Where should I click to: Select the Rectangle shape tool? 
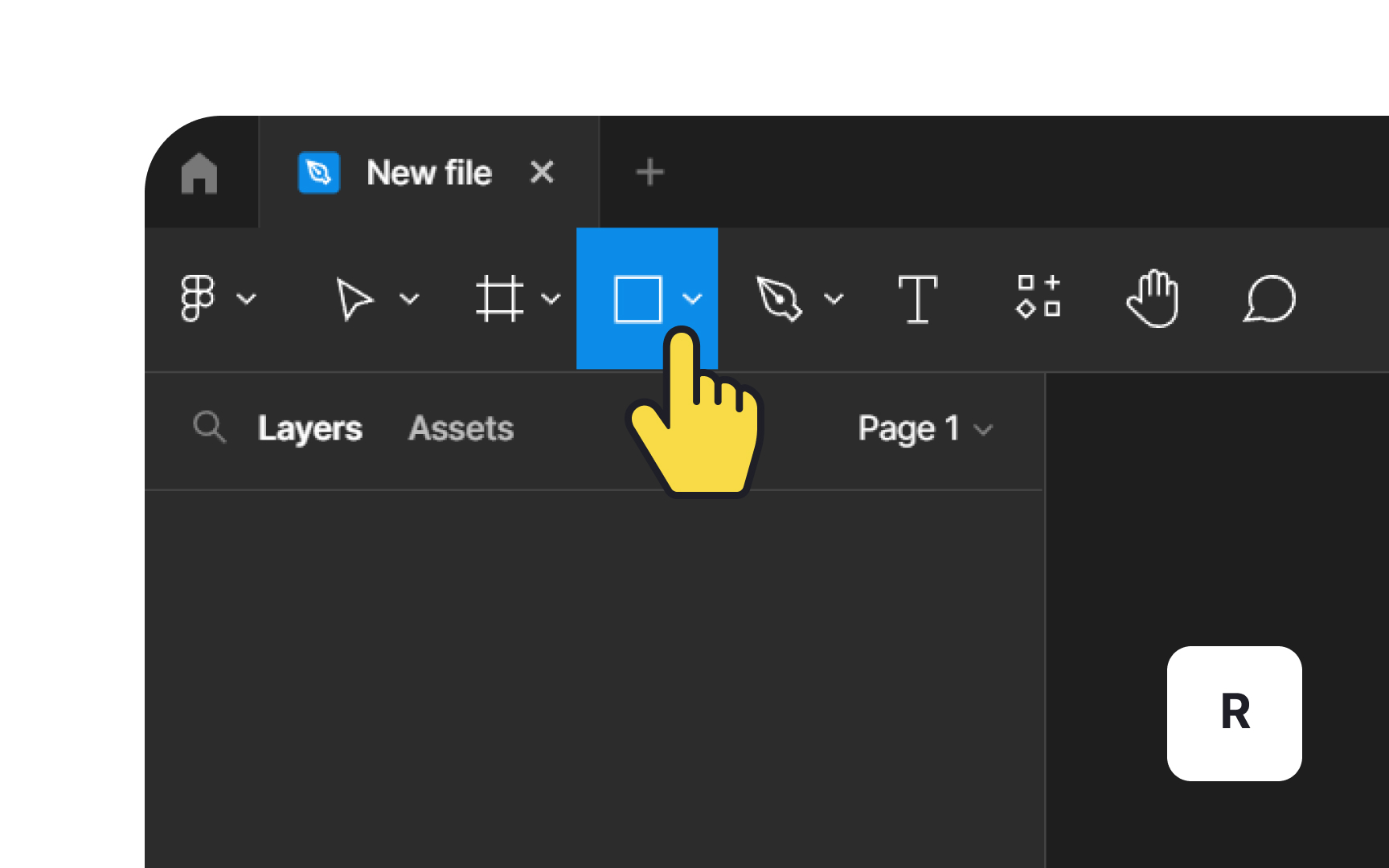tap(637, 299)
